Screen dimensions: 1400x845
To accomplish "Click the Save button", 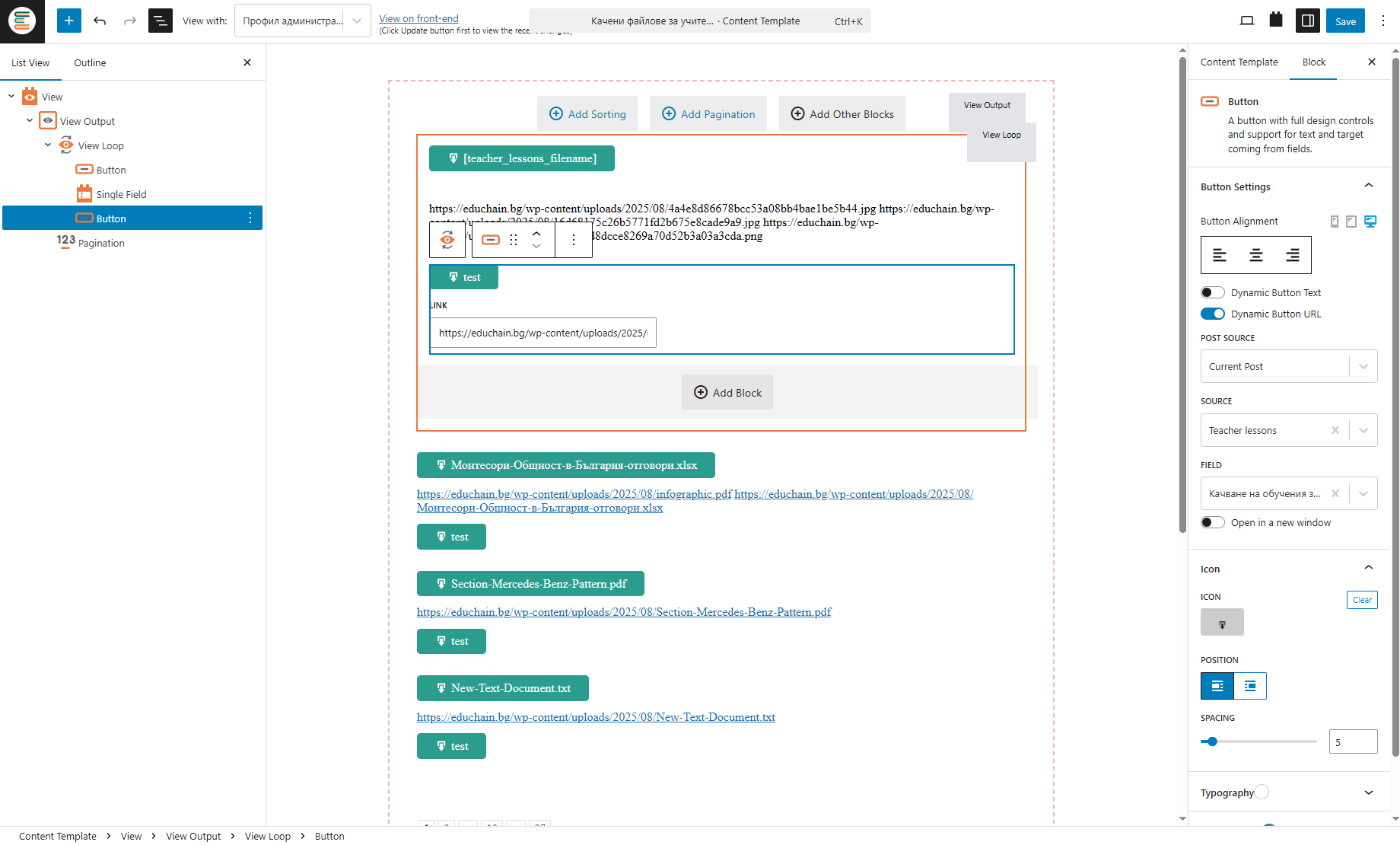I will click(x=1344, y=21).
